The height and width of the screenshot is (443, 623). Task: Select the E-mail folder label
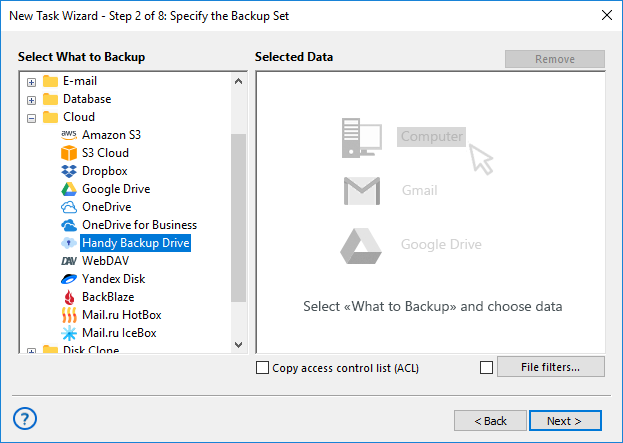click(x=80, y=81)
